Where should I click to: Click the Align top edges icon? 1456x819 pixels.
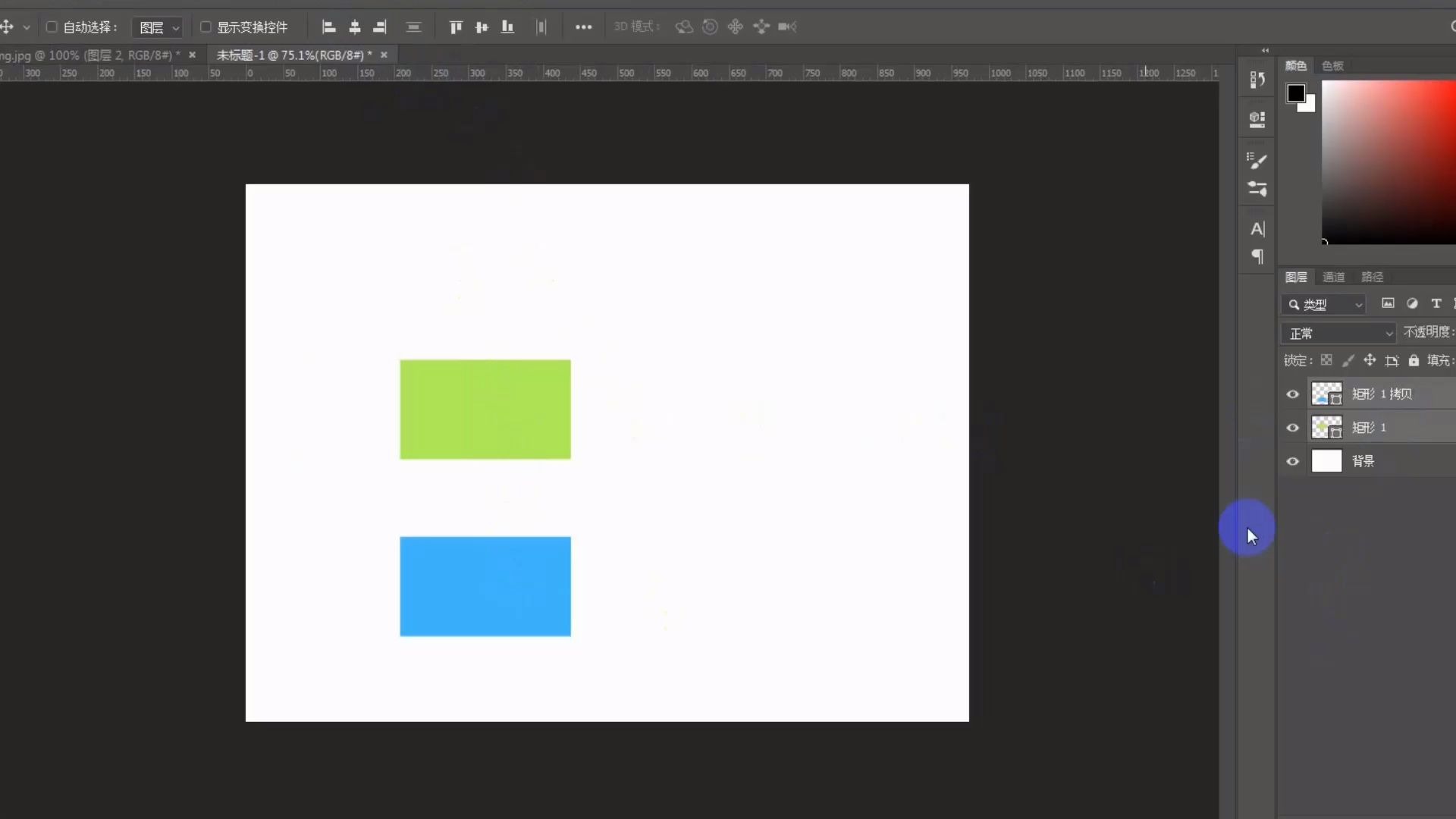455,26
